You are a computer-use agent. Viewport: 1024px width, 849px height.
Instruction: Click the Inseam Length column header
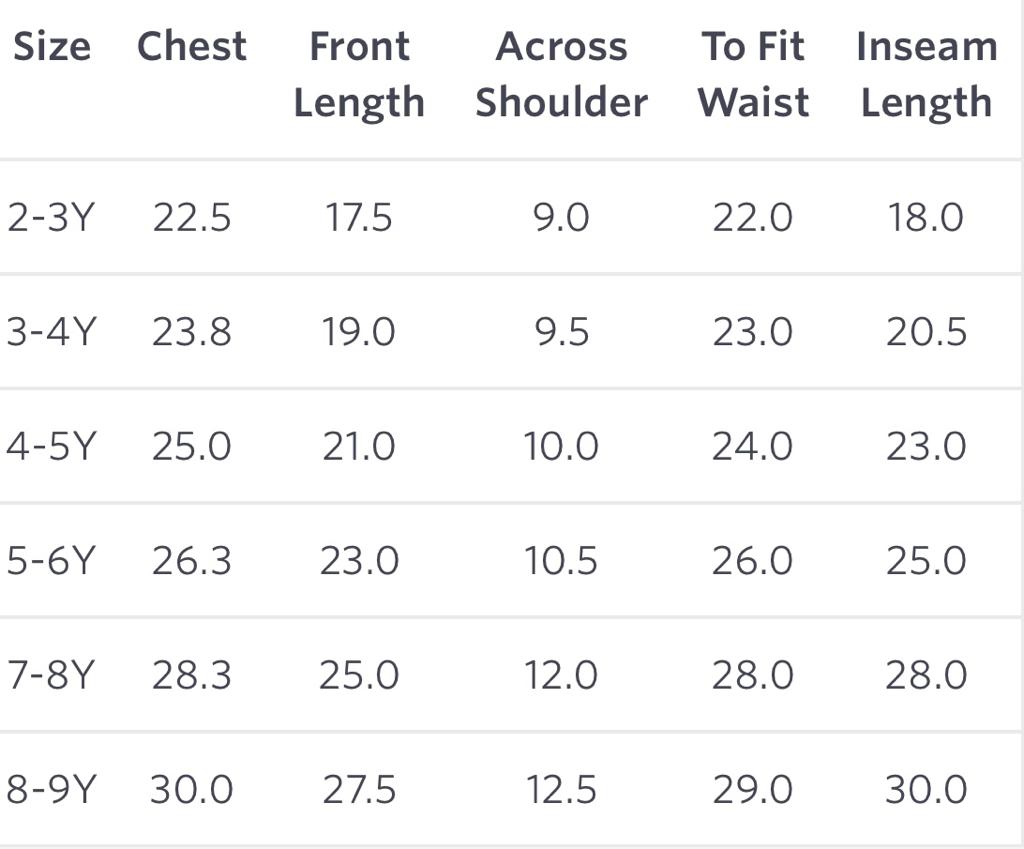(926, 75)
